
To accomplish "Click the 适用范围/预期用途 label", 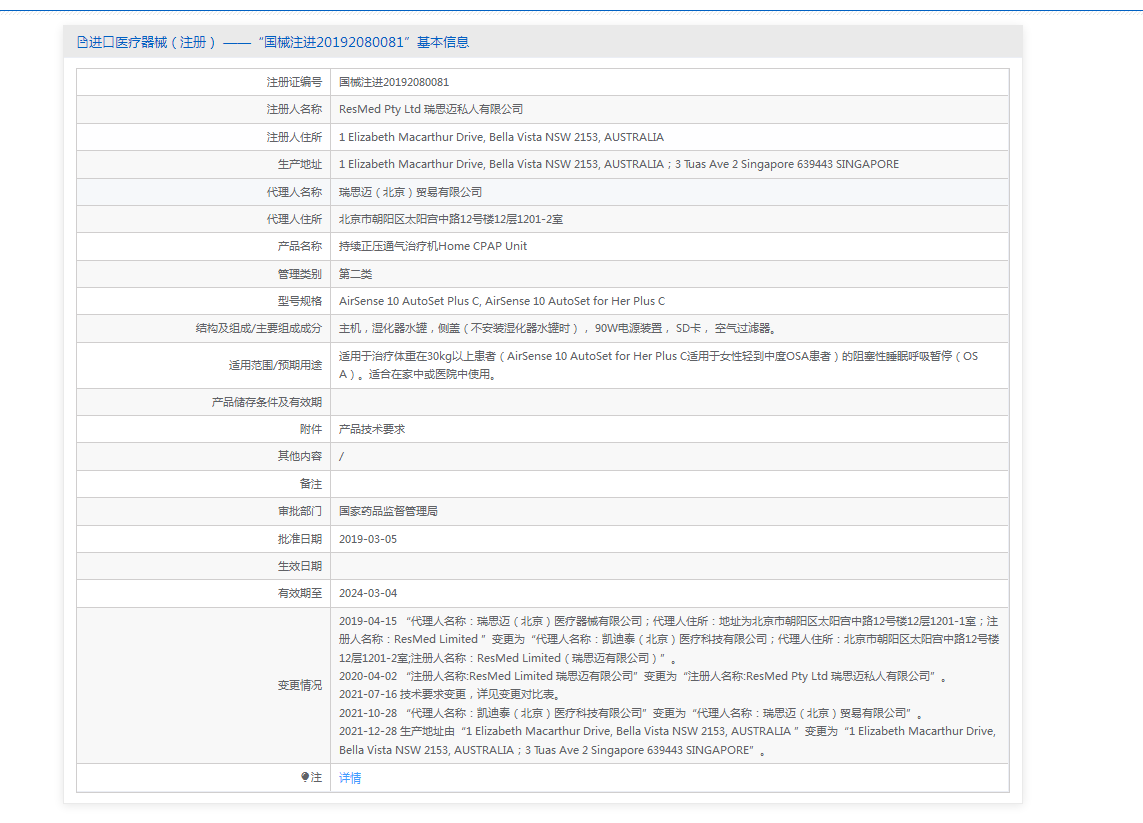I will click(276, 365).
